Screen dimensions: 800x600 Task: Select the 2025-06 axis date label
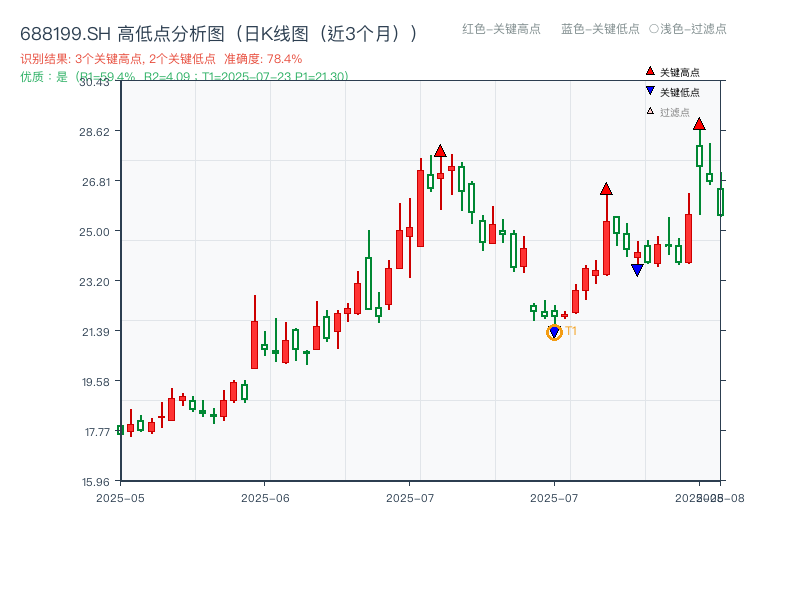click(x=265, y=495)
